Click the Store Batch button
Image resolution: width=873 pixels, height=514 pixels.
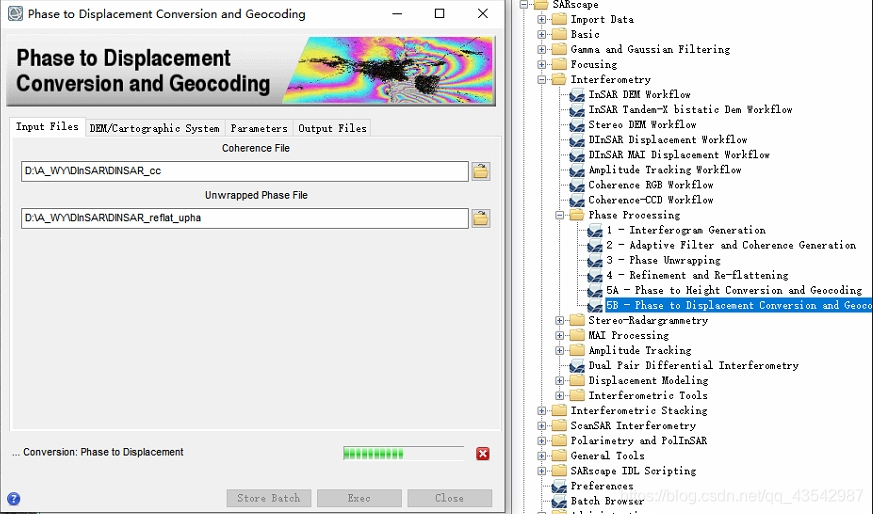click(x=269, y=498)
